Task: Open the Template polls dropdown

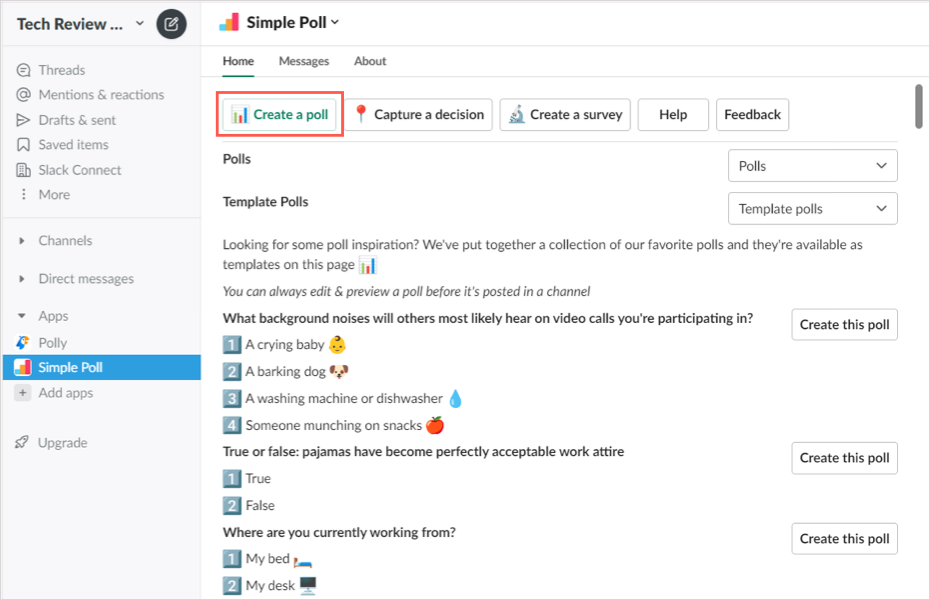Action: coord(812,209)
